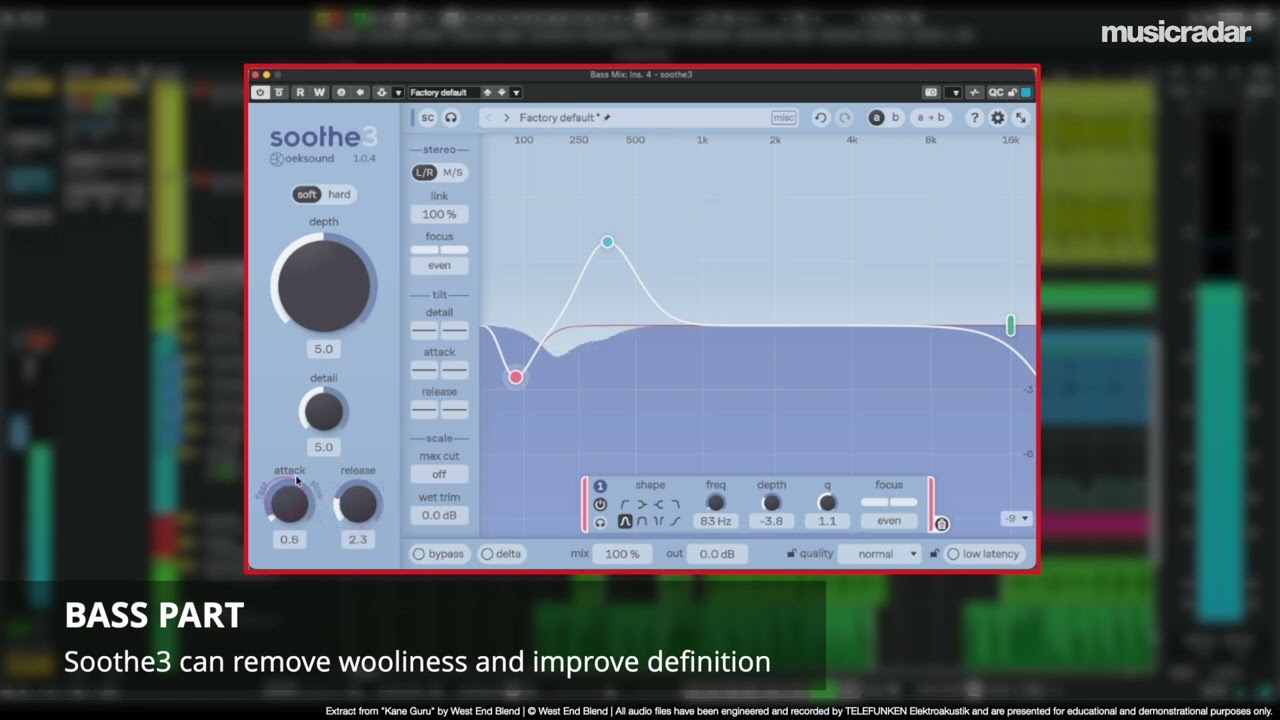Select the high cut band shape
The height and width of the screenshot is (720, 1280).
pos(675,505)
